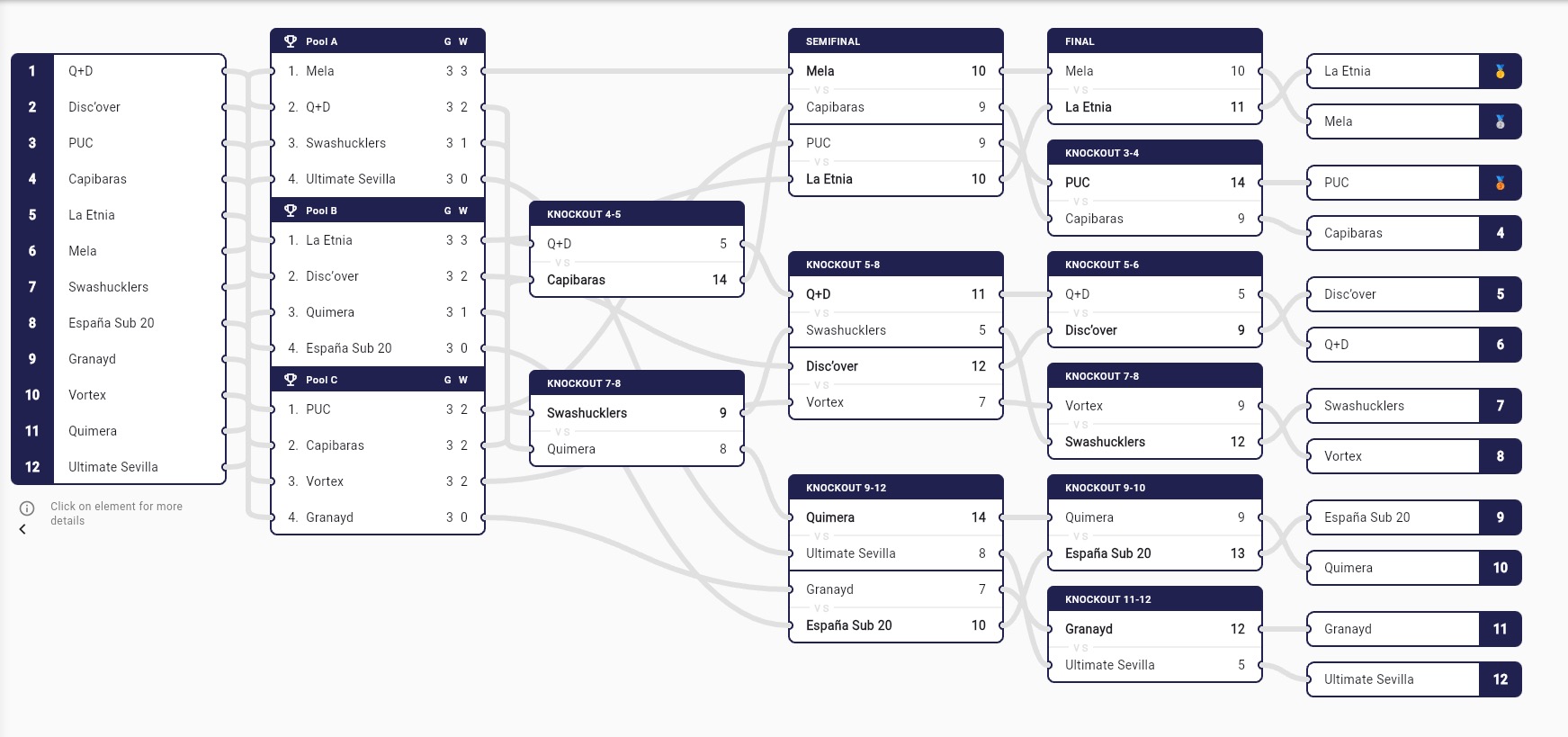This screenshot has width=1568, height=737.
Task: Click España Sub 20 in final rank 9
Action: (1393, 517)
